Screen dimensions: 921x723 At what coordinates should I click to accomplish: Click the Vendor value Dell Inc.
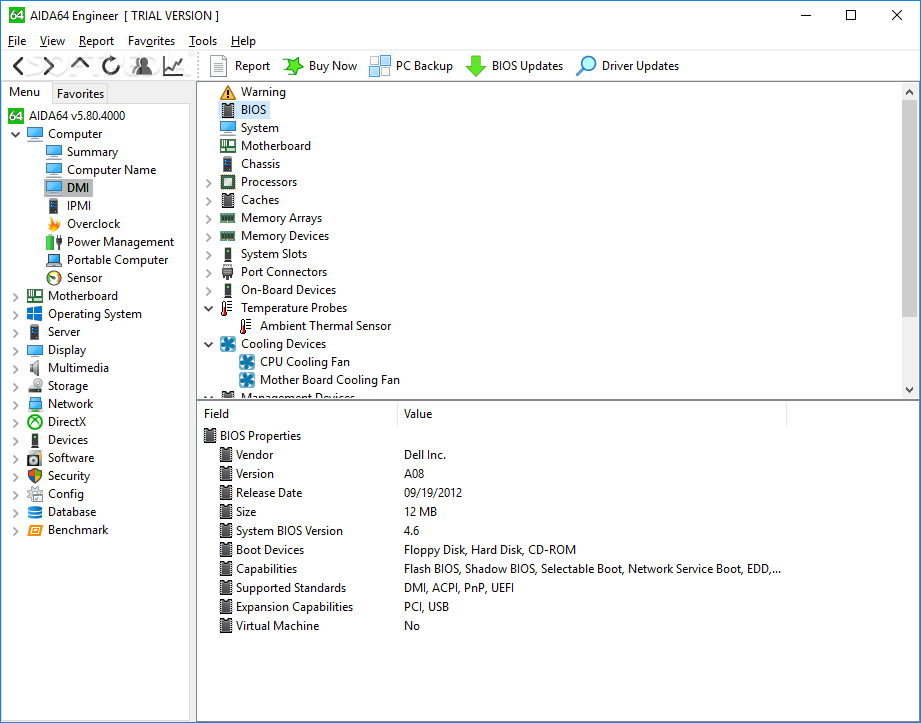coord(425,455)
